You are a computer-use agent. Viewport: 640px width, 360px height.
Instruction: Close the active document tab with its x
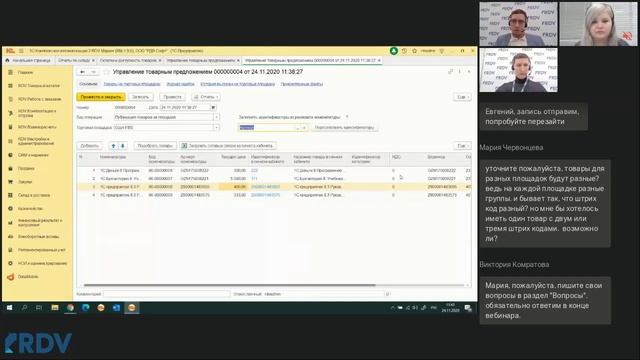[x=379, y=60]
